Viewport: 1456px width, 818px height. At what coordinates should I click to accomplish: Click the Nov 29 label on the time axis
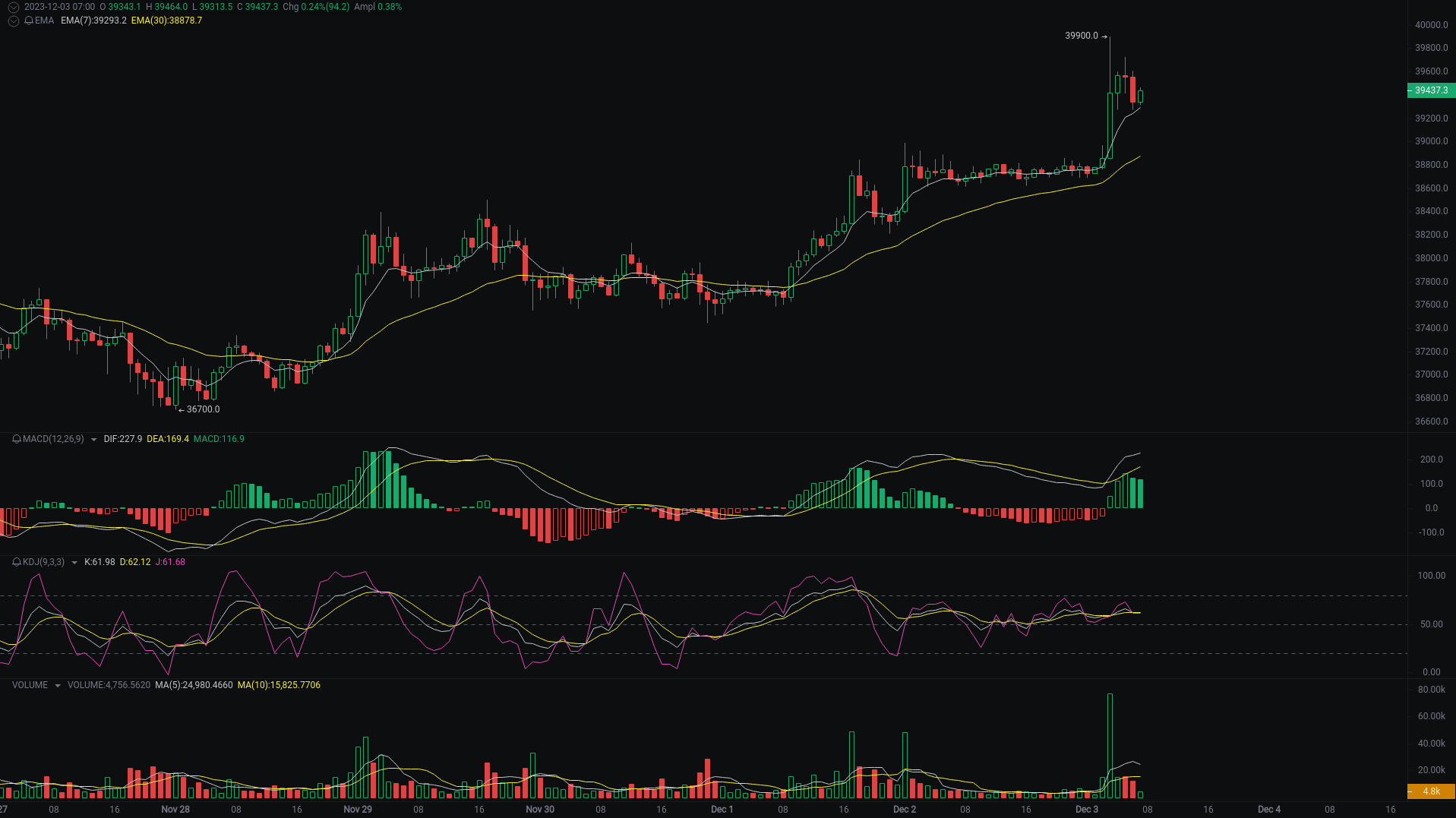pos(358,809)
